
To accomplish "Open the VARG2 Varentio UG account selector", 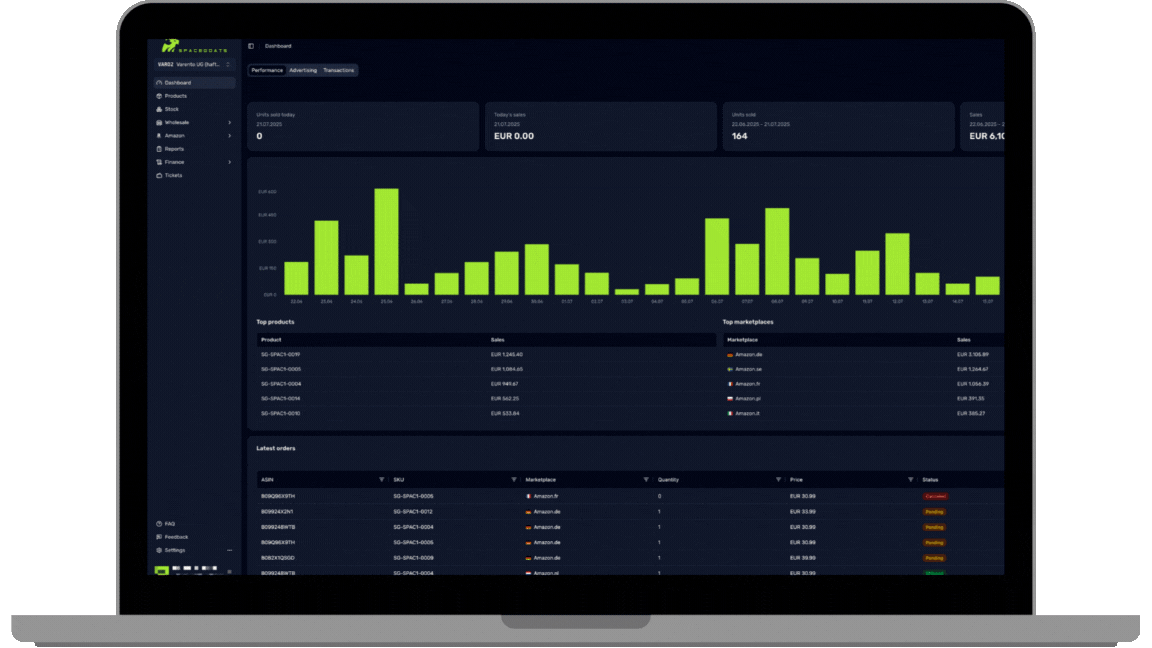I will click(x=193, y=63).
